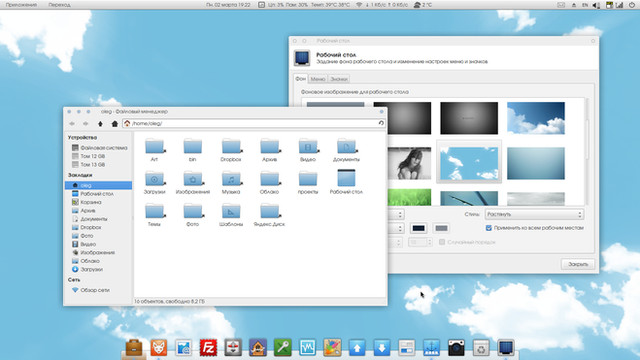This screenshot has height=360, width=640.
Task: Launch the camera app in the dock
Action: pyautogui.click(x=456, y=348)
